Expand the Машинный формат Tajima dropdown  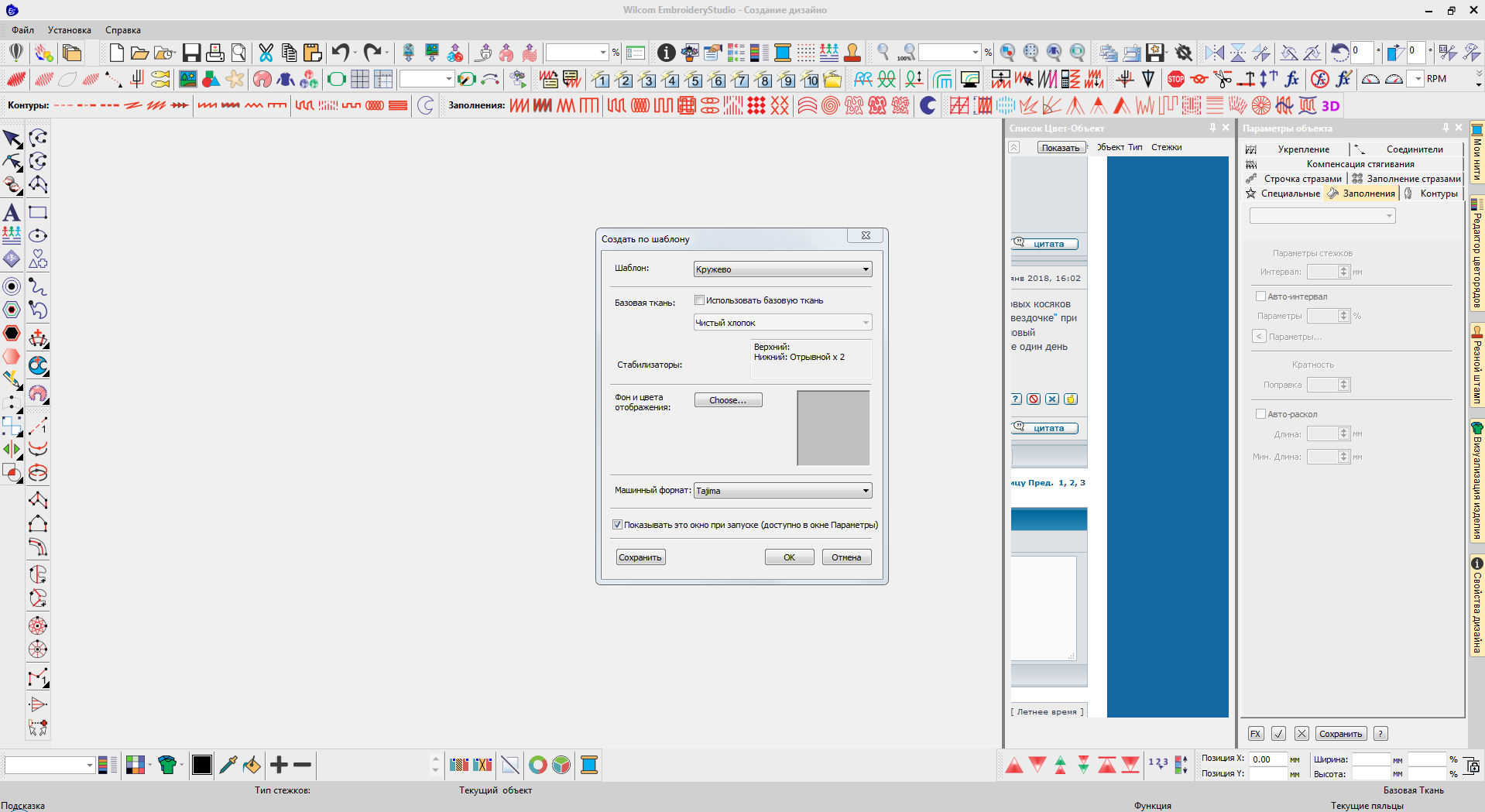point(782,491)
